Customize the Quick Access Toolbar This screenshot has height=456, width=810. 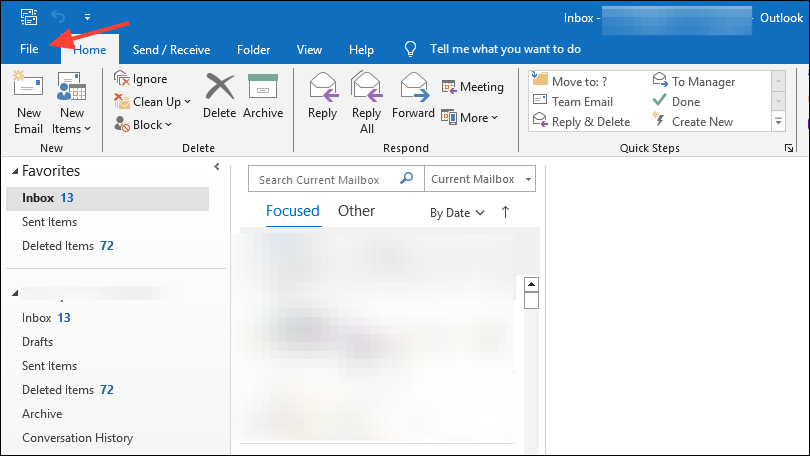coord(87,17)
